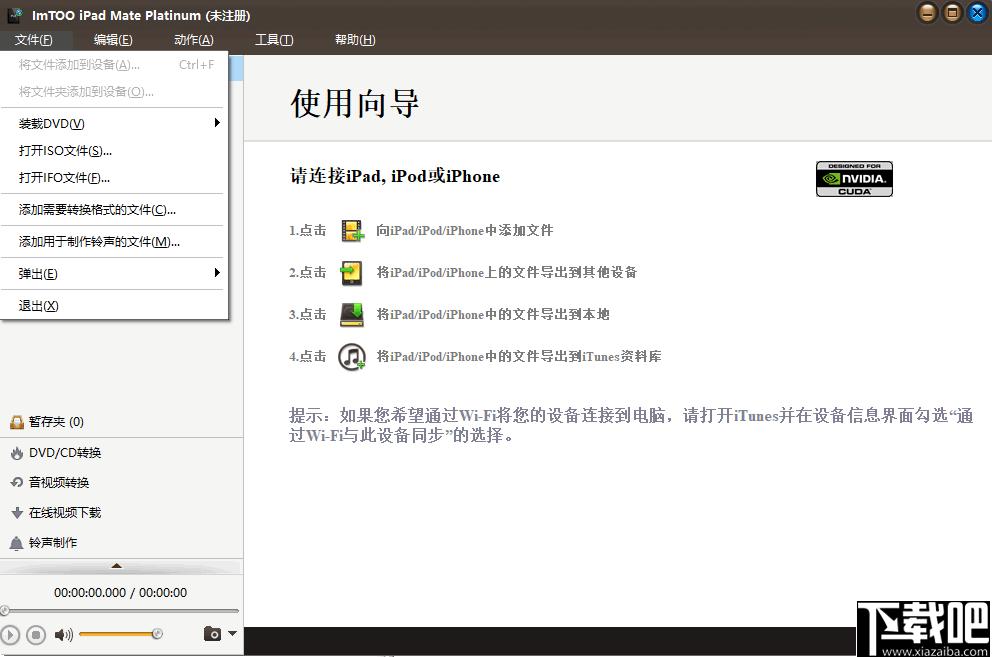Click the 音视频转换 arrow icon
The width and height of the screenshot is (992, 657).
coord(17,483)
